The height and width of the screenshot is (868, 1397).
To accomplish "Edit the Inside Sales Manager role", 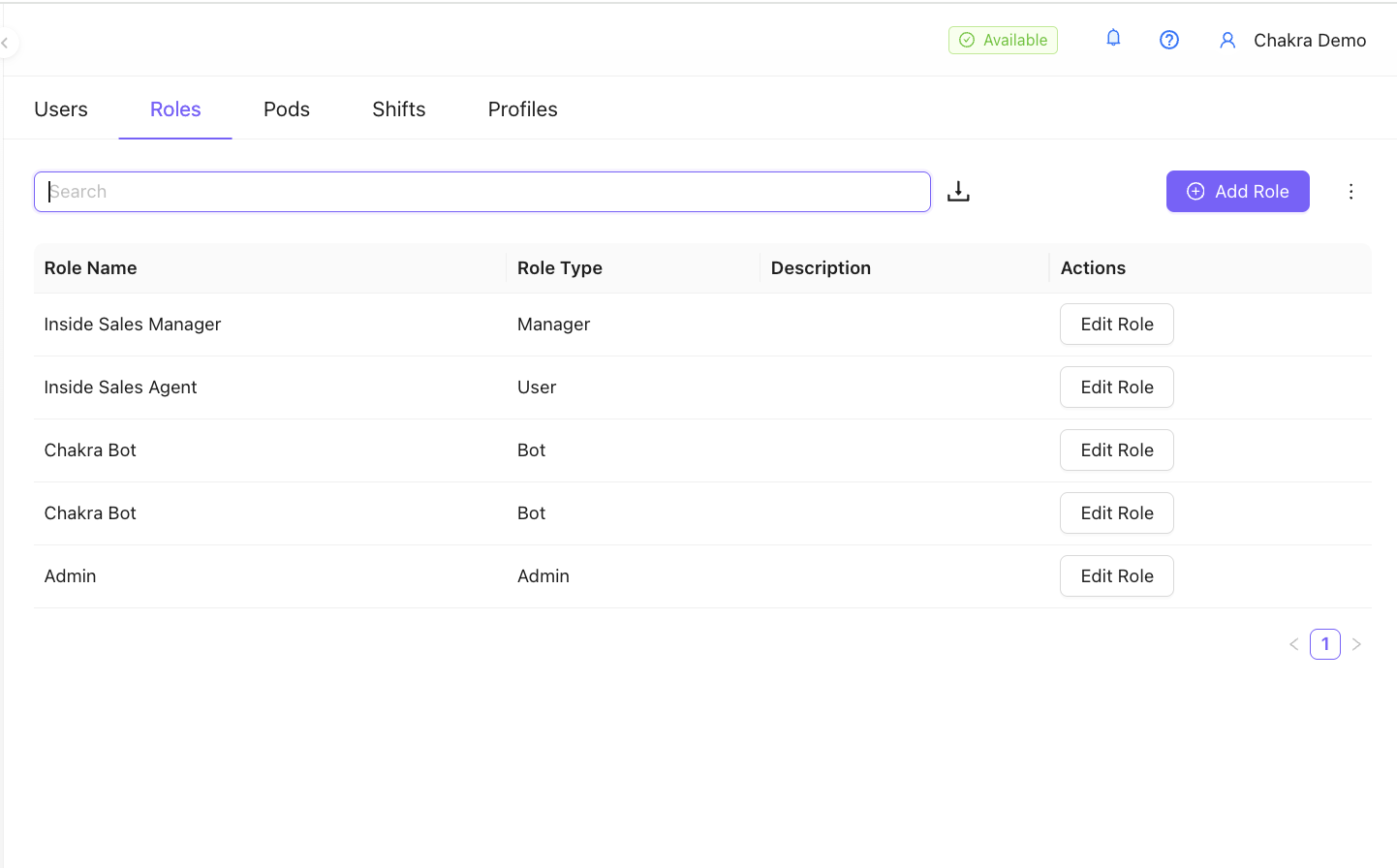I will 1117,325.
